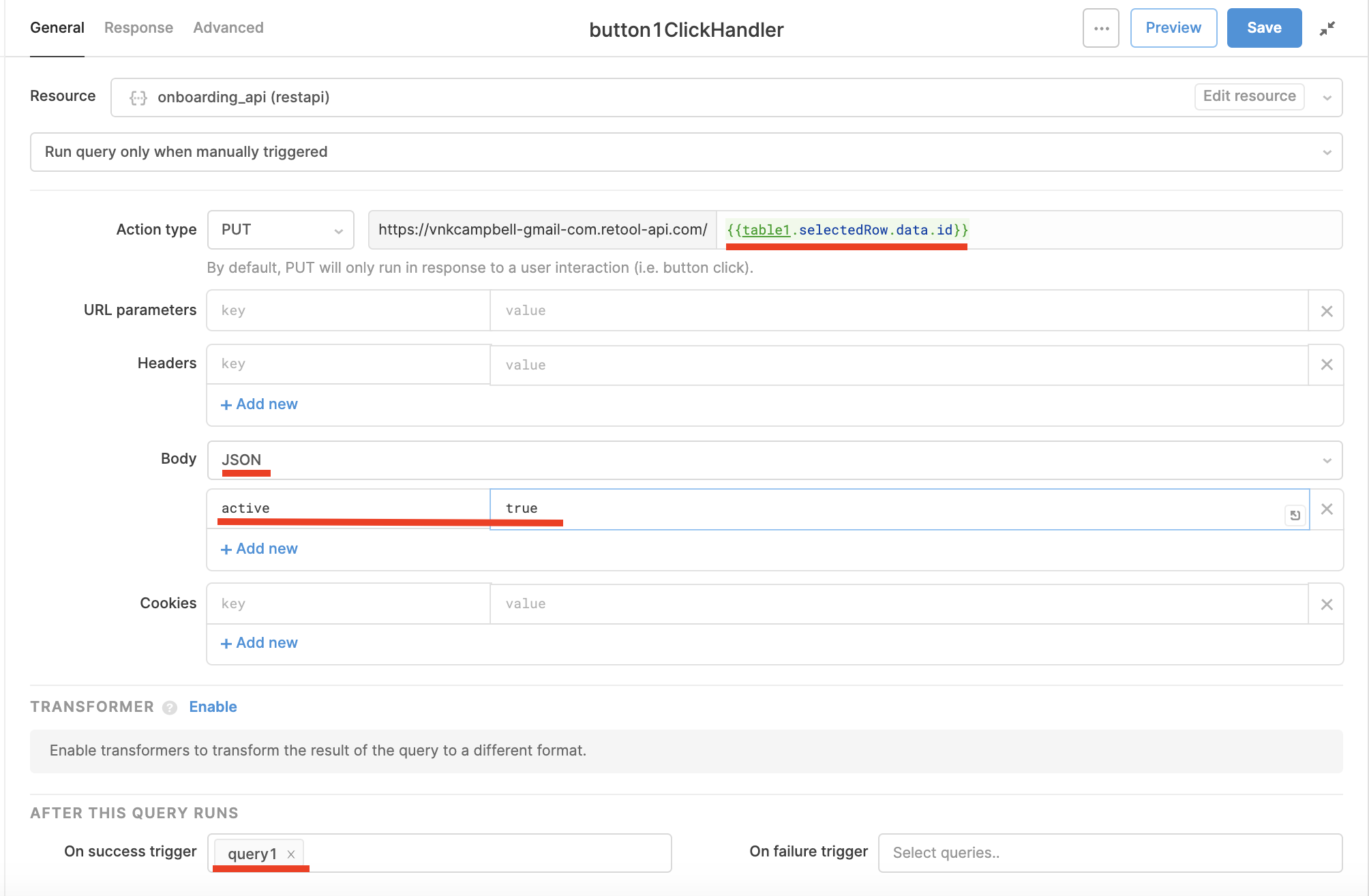
Task: Open the On success trigger selector
Action: click(439, 852)
